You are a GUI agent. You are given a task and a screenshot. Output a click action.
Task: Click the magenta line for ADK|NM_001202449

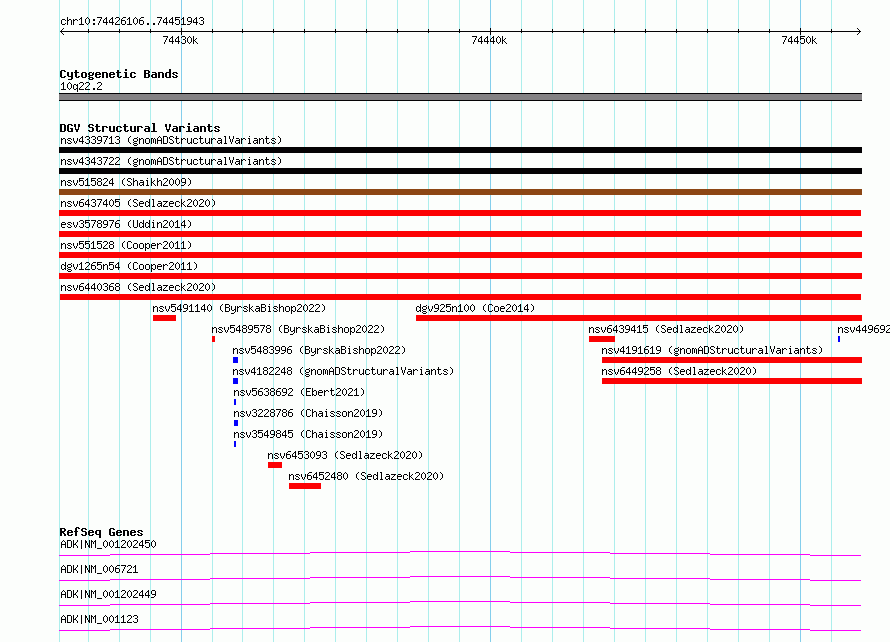point(460,603)
